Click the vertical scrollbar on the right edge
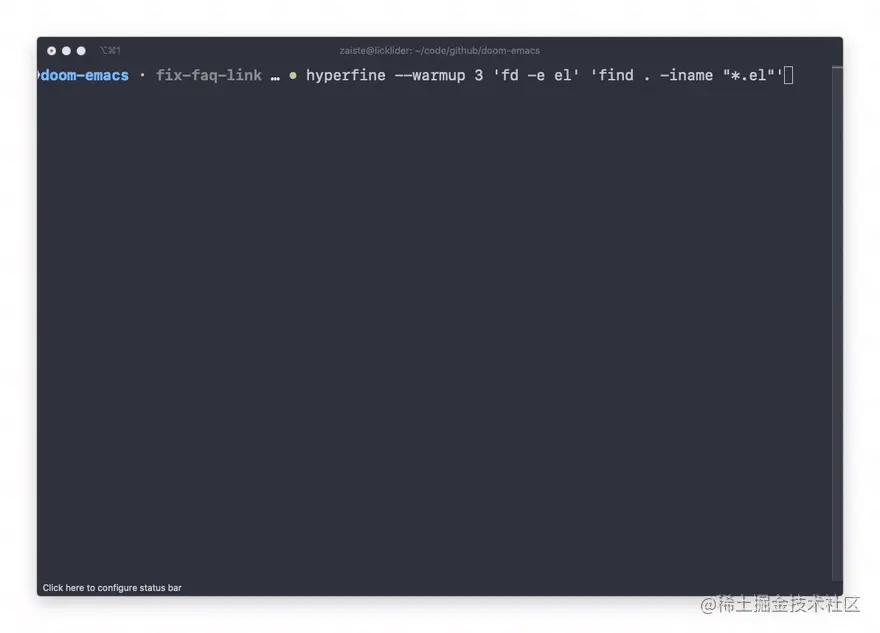 (x=837, y=323)
